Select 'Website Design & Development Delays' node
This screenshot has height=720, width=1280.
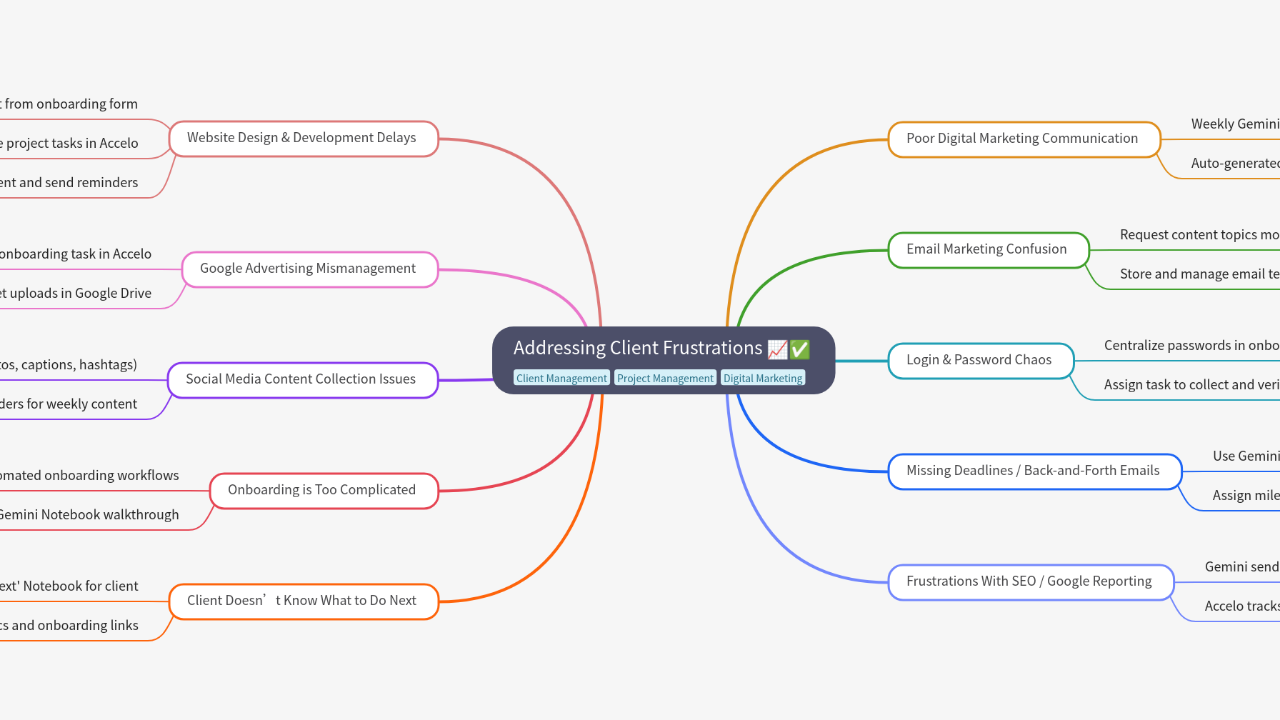tap(303, 138)
